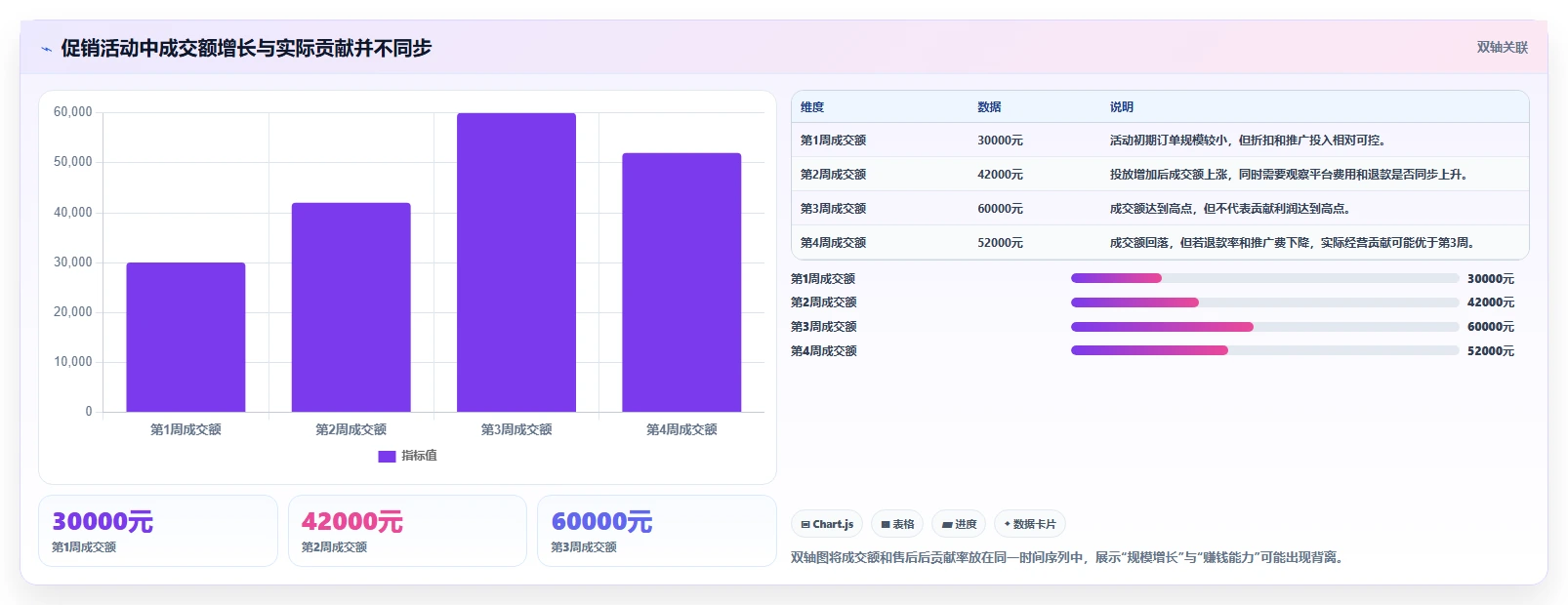Screen dimensions: 1568x605
Task: Click the 第2周成交额 bar in chart
Action: [x=351, y=307]
